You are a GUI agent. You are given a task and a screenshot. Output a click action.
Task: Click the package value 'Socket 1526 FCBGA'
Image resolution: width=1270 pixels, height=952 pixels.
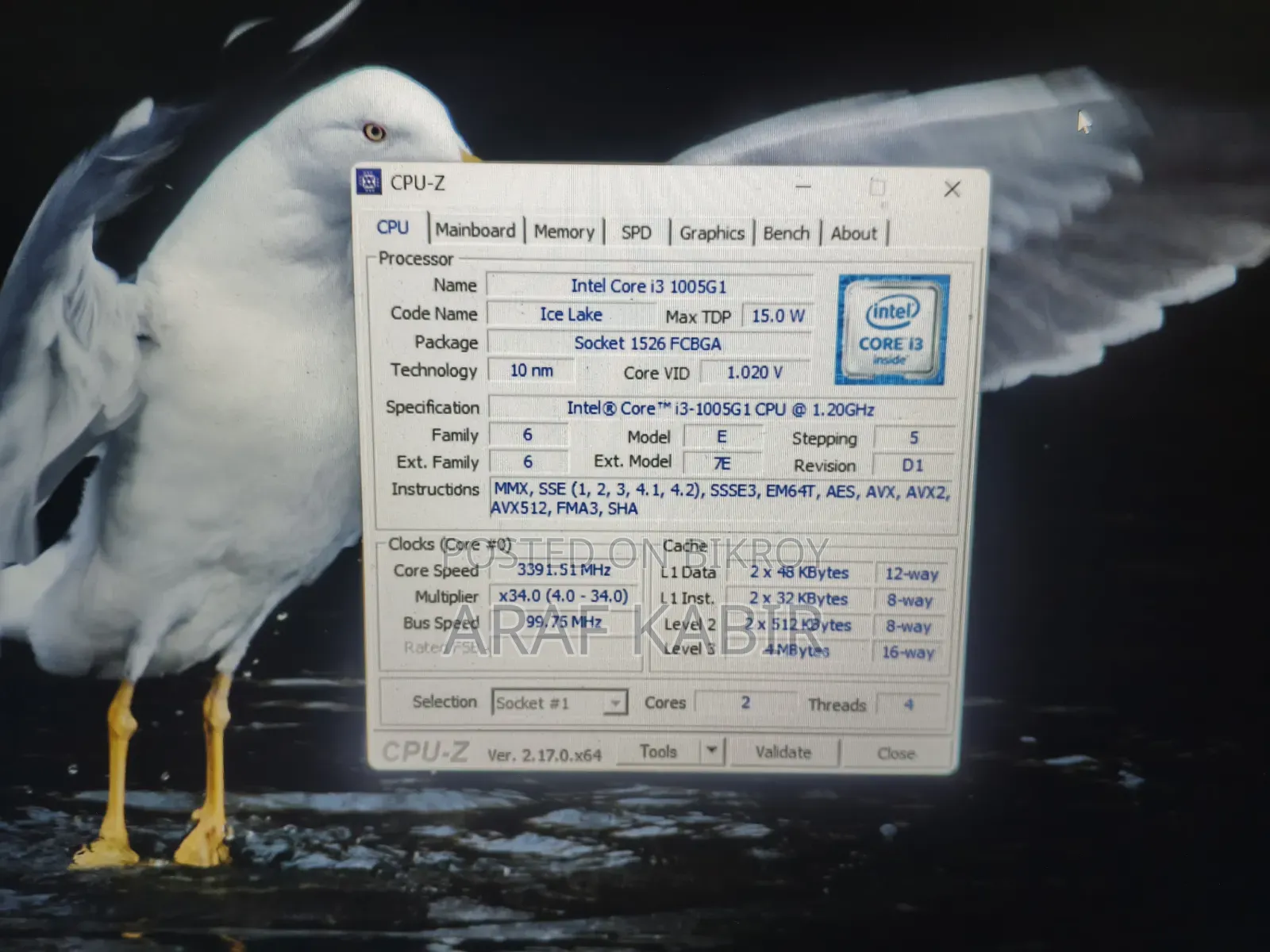[649, 343]
